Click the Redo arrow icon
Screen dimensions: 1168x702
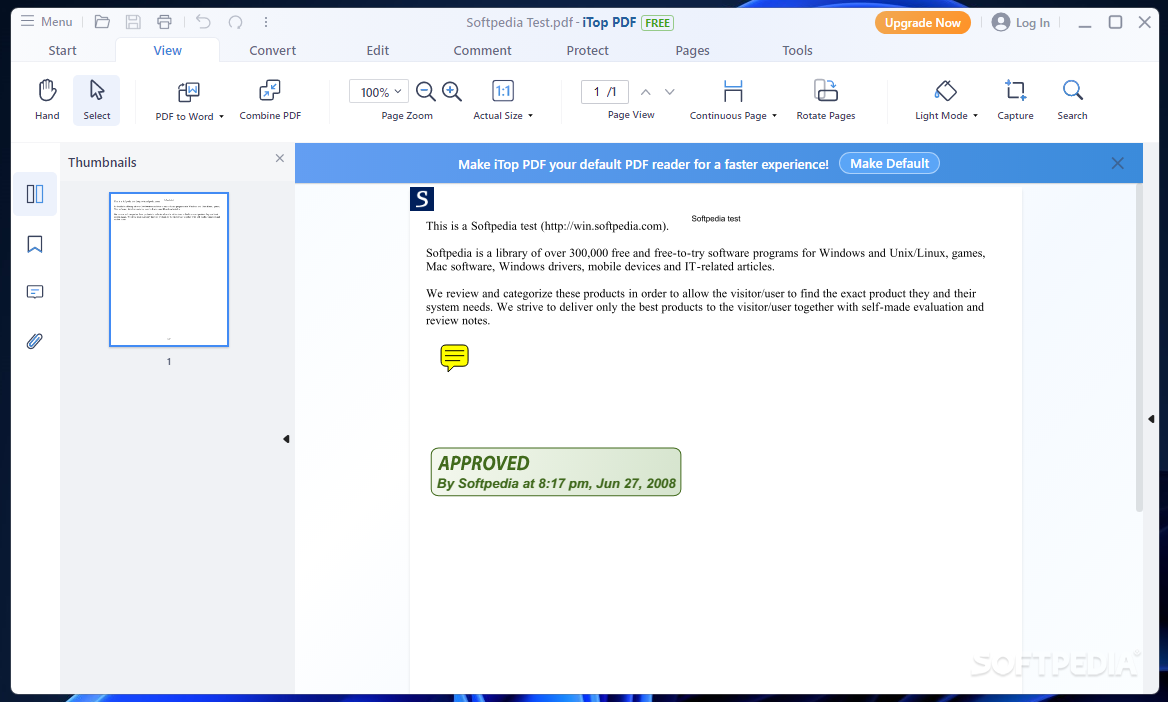[x=235, y=22]
